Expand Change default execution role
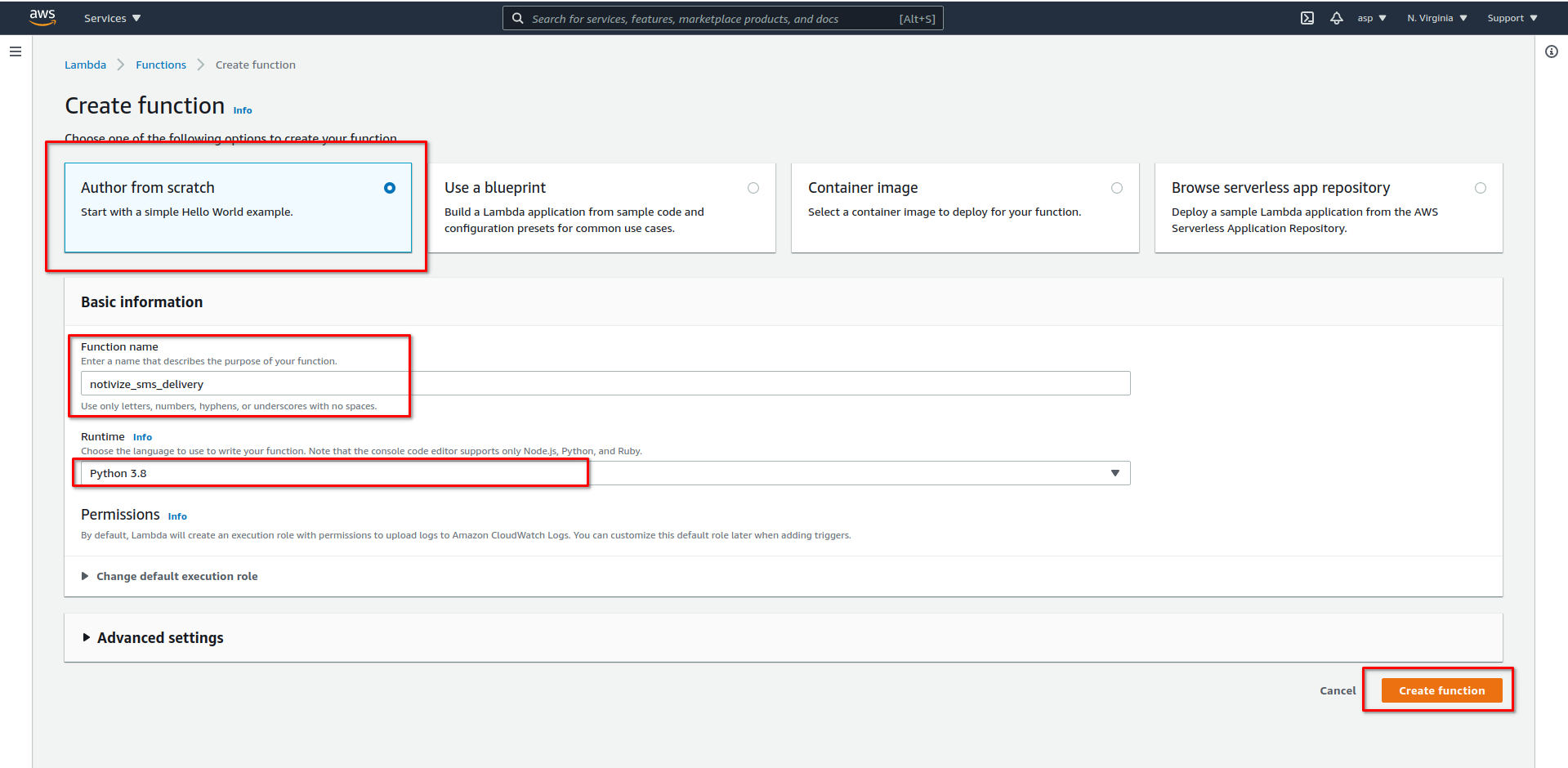1568x768 pixels. point(169,576)
